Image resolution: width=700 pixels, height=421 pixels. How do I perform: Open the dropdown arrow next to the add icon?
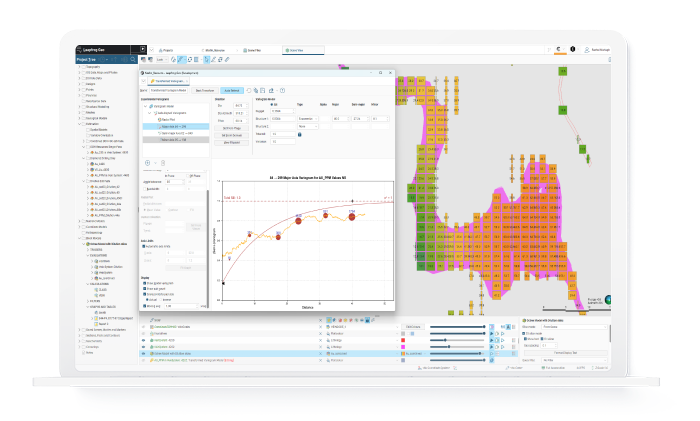pos(155,163)
